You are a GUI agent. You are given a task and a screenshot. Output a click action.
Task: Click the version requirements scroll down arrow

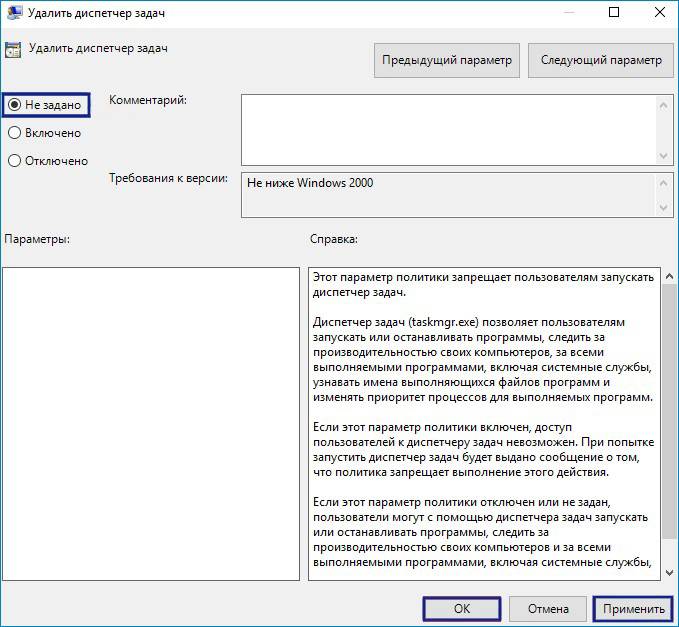pos(663,208)
